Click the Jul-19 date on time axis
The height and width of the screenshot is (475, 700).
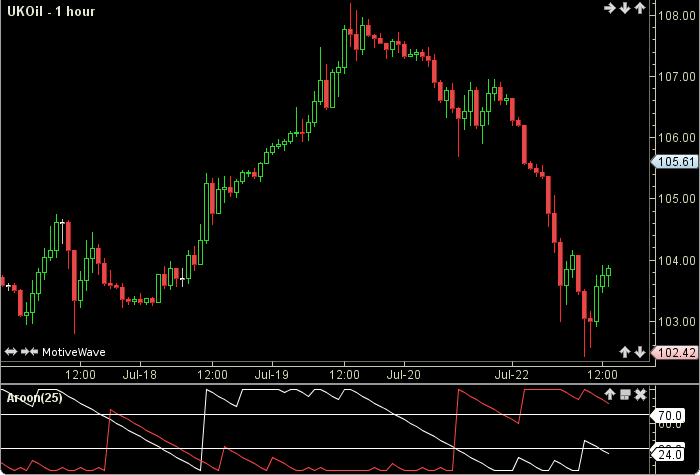(272, 375)
